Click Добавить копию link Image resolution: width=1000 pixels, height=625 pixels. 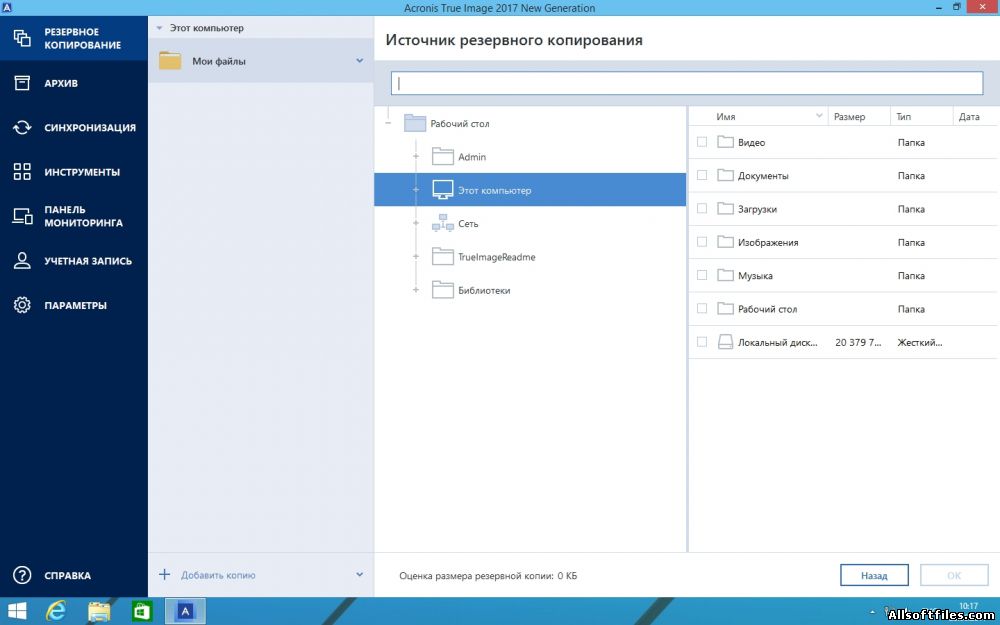pyautogui.click(x=218, y=575)
